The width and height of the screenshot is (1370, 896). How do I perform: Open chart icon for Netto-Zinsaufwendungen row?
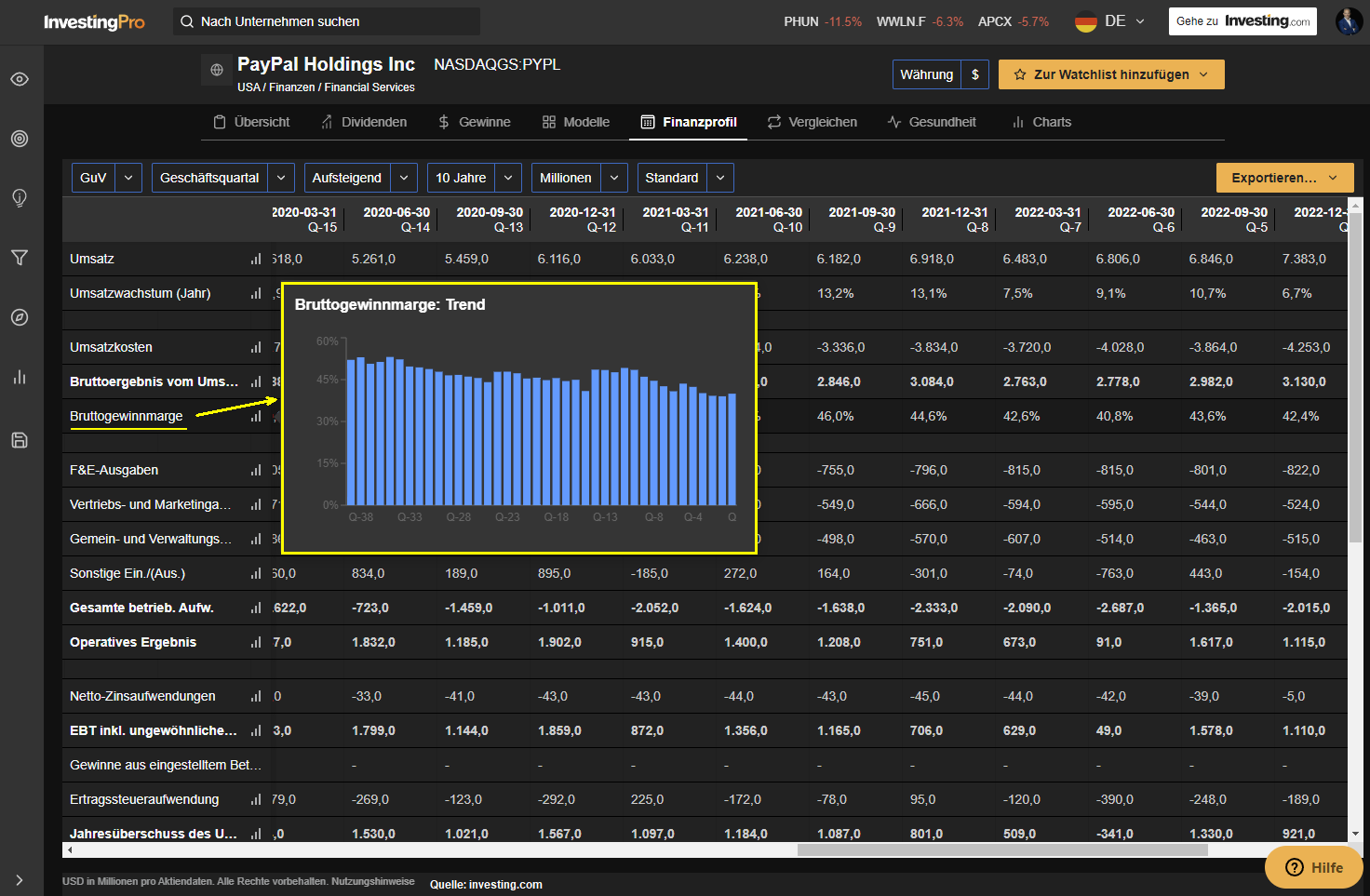coord(256,696)
